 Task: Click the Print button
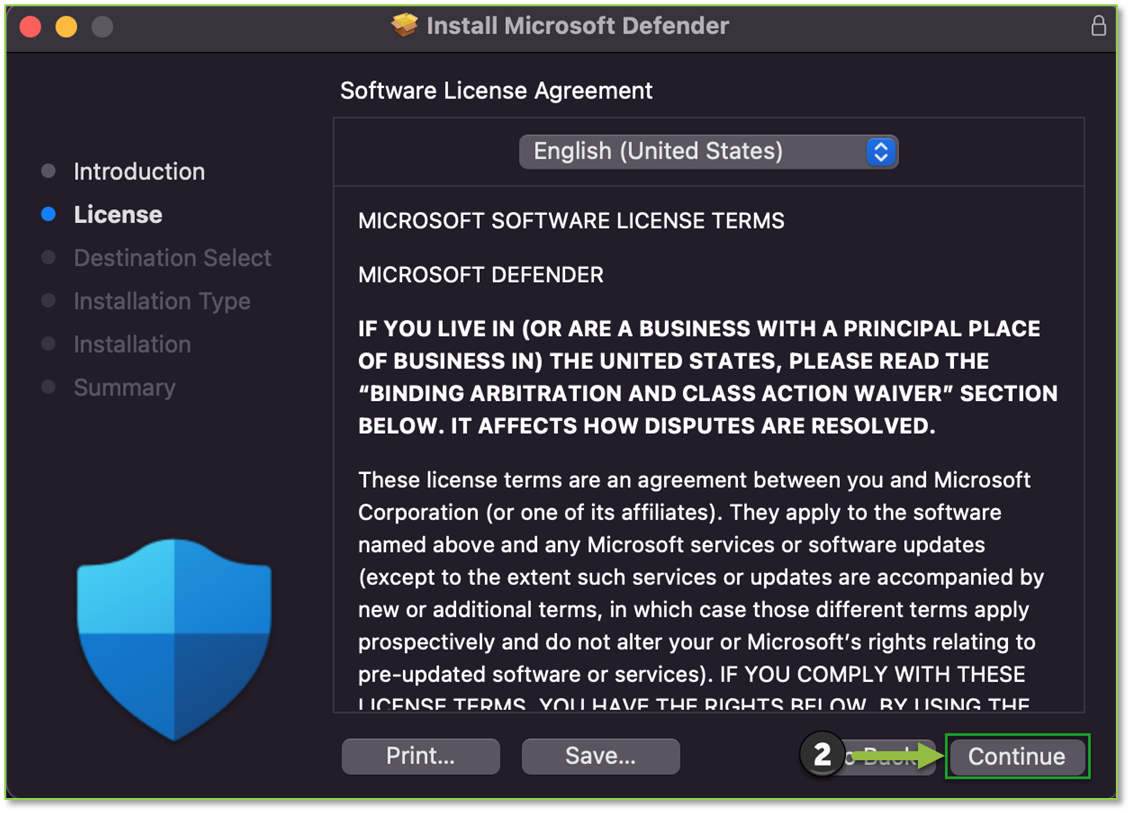point(420,756)
